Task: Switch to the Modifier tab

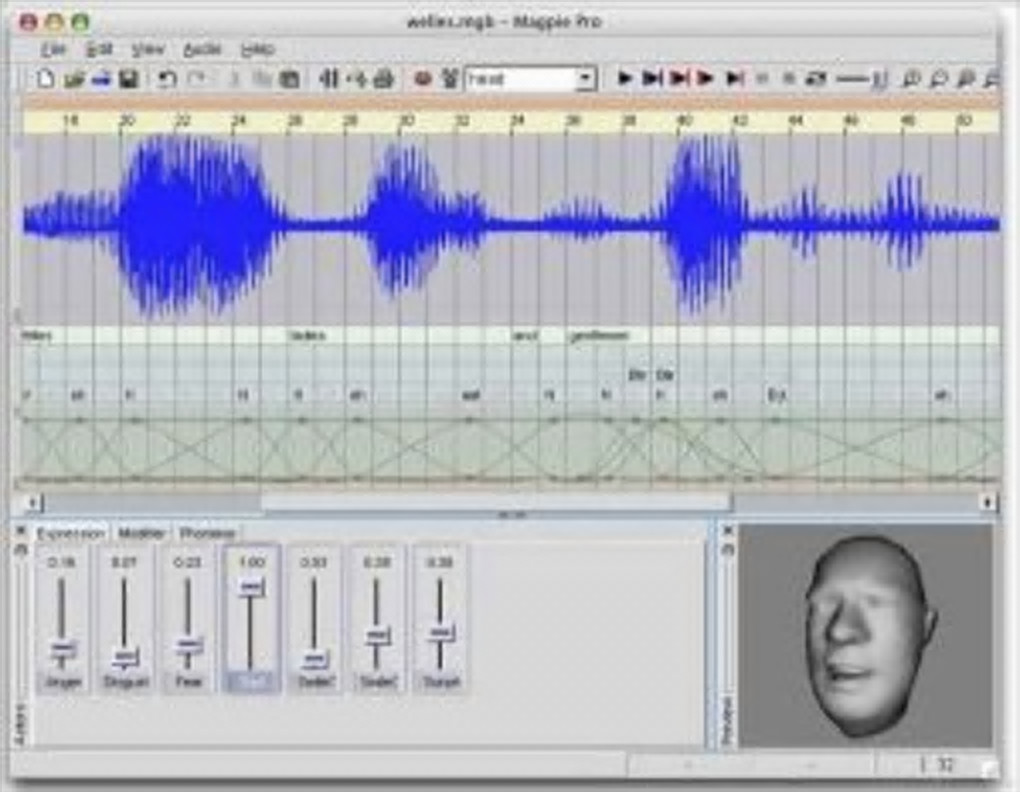Action: click(x=141, y=533)
